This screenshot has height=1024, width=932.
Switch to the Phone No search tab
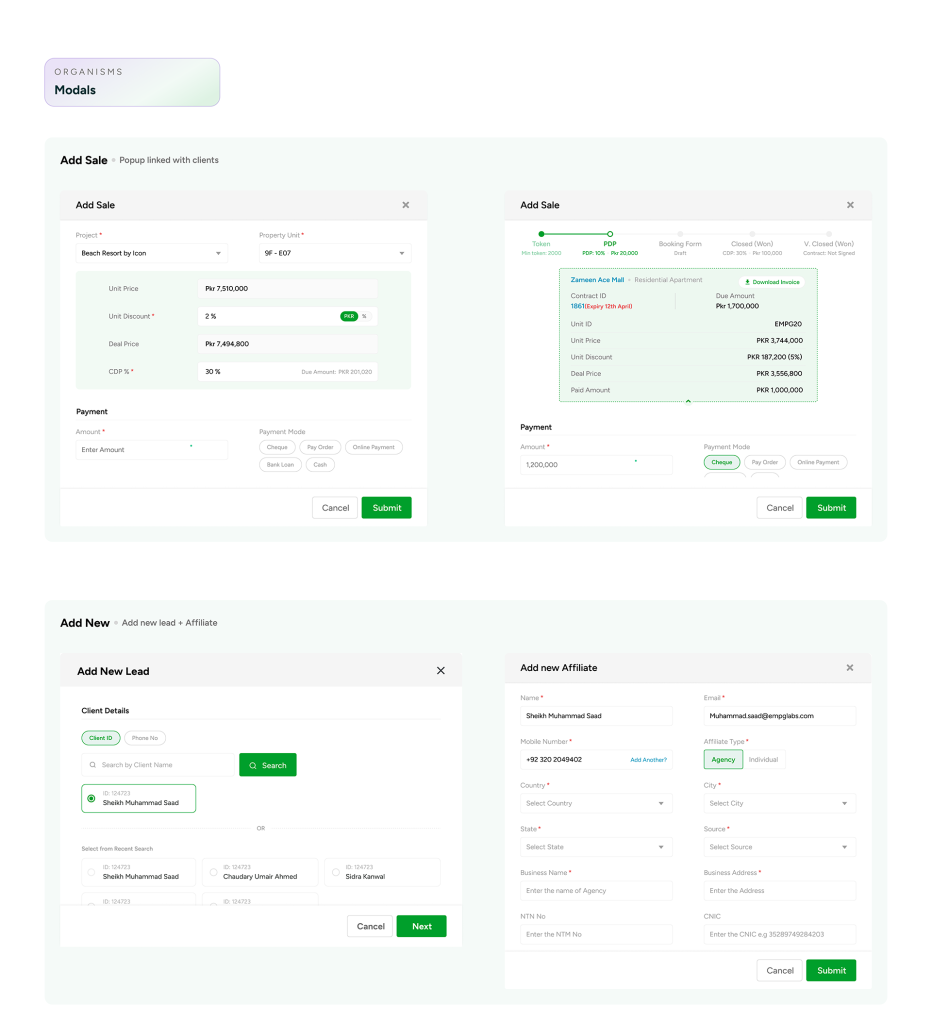point(145,738)
